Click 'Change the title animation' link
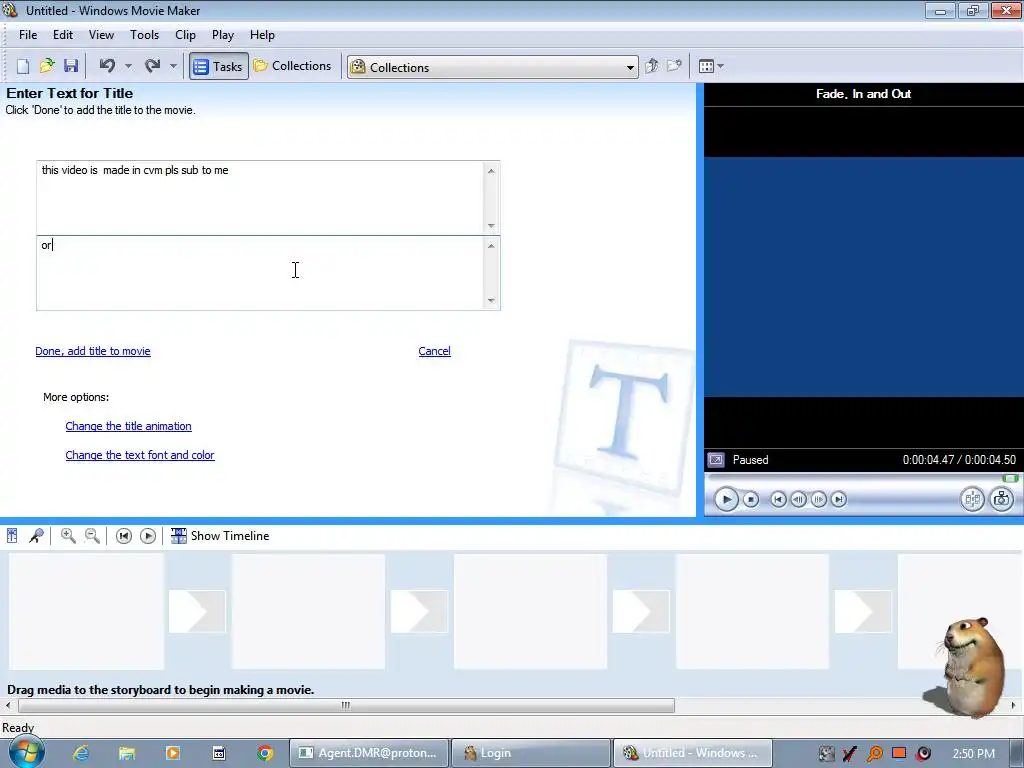Screen dimensions: 1024x768 point(129,426)
